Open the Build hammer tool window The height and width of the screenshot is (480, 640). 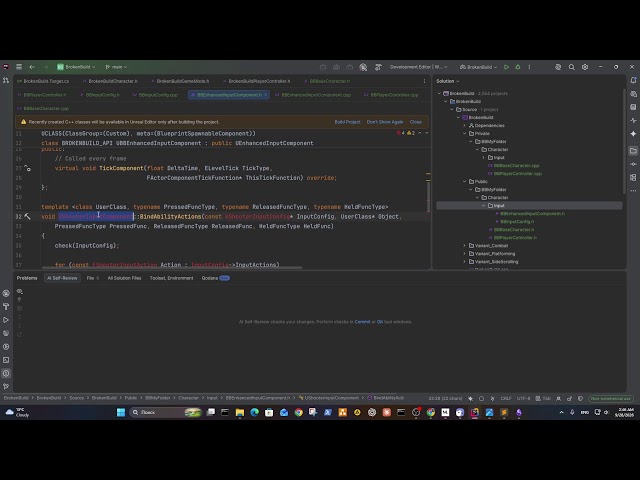pyautogui.click(x=6, y=307)
